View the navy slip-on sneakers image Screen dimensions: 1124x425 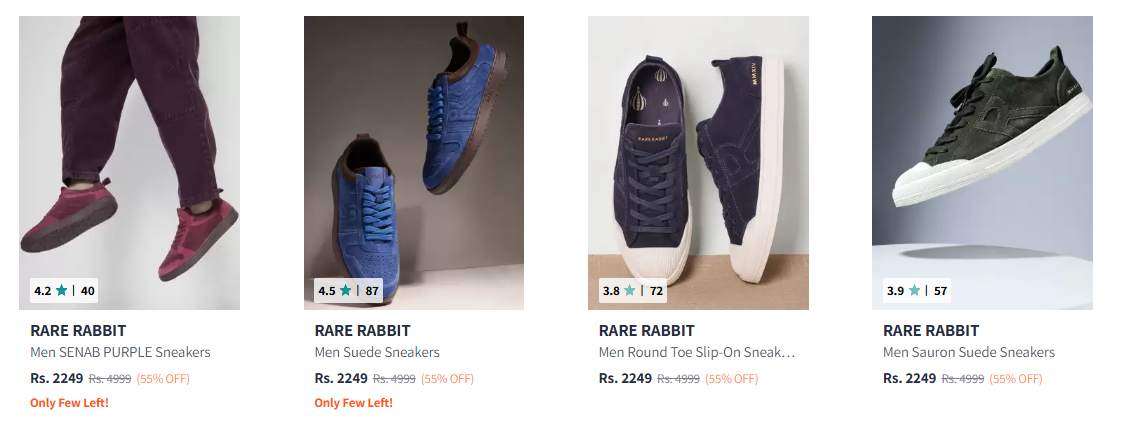(x=698, y=150)
